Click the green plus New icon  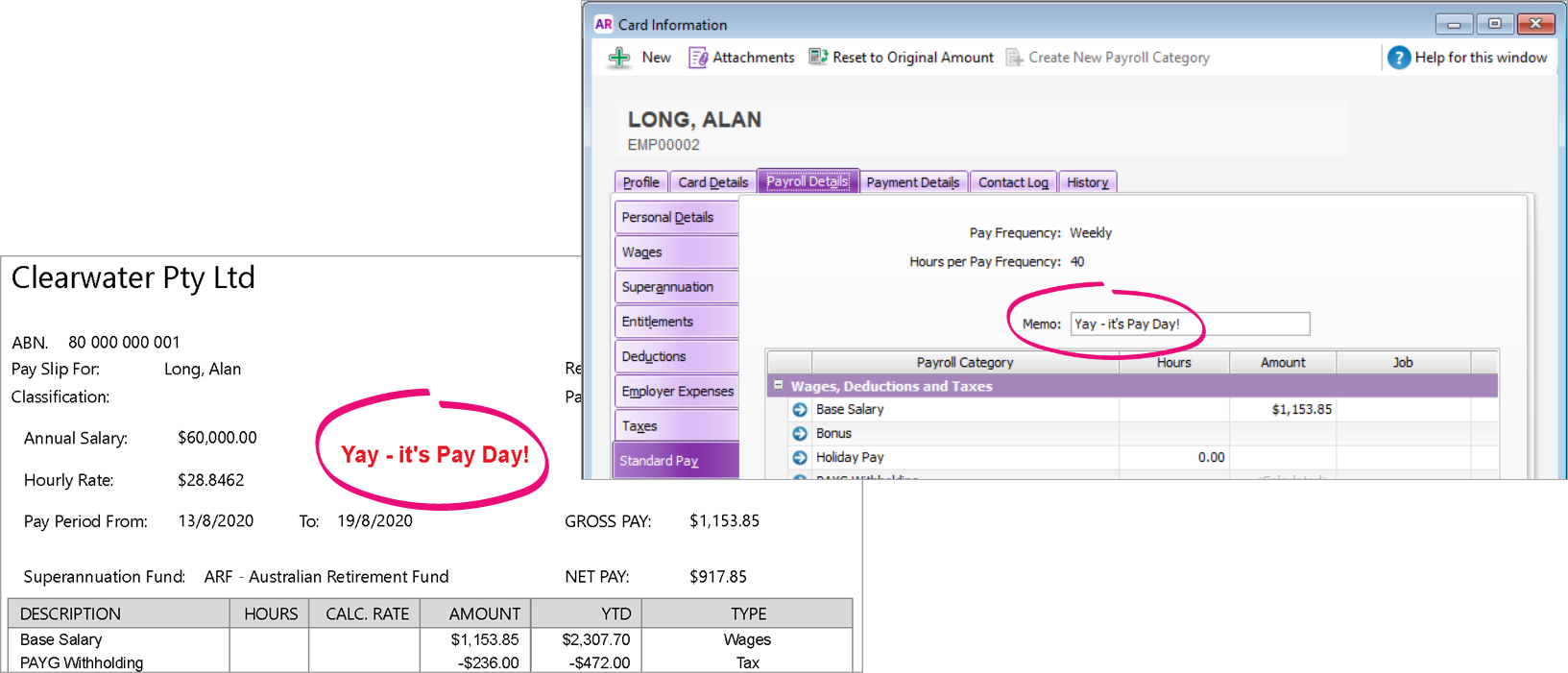[x=619, y=58]
